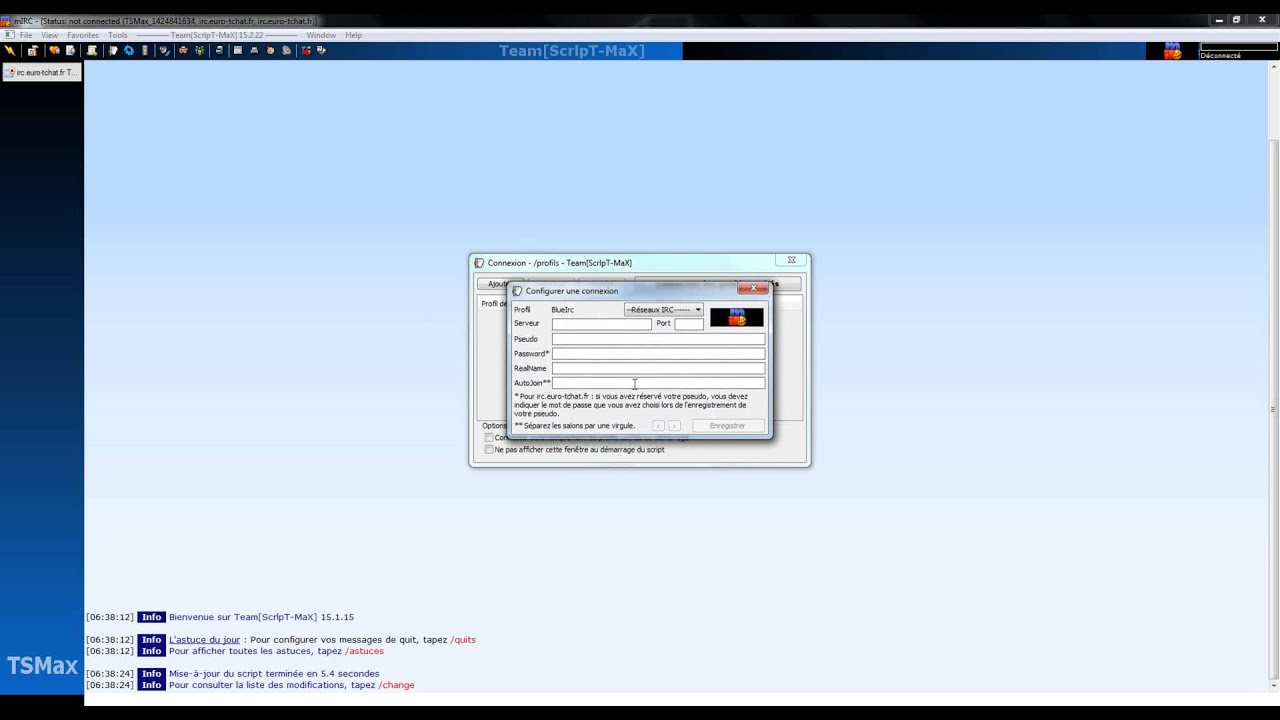Click the scroll-up arrow of status window
Image resolution: width=1280 pixels, height=720 pixels.
(1272, 68)
